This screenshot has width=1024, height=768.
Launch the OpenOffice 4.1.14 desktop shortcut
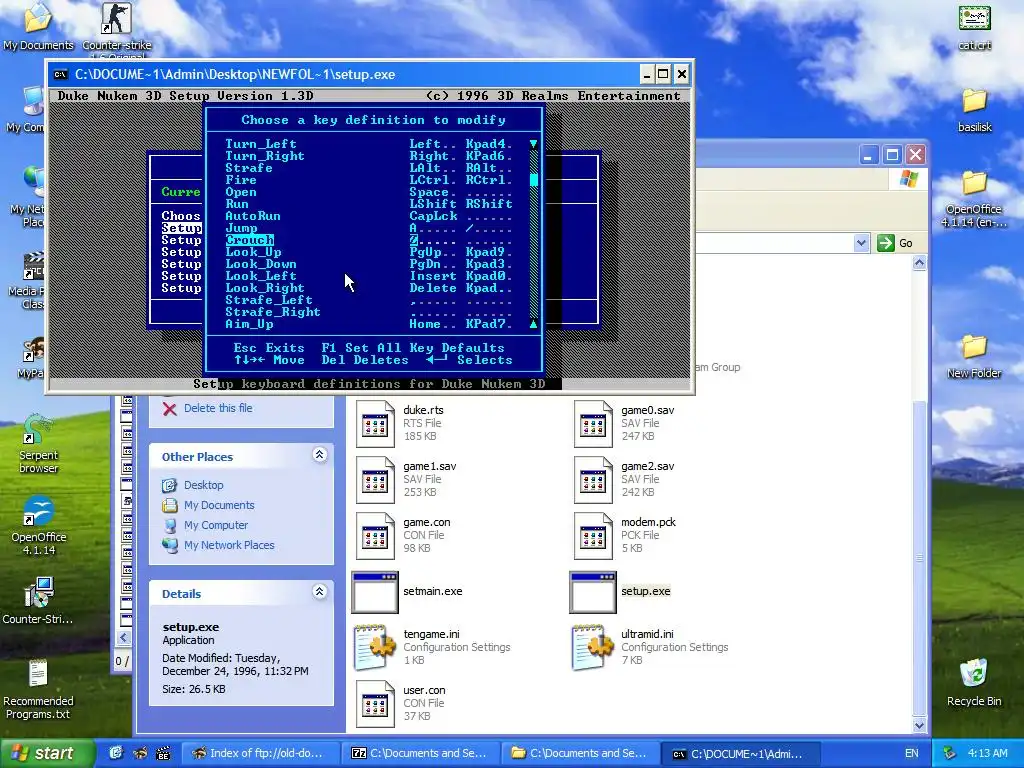tap(39, 526)
